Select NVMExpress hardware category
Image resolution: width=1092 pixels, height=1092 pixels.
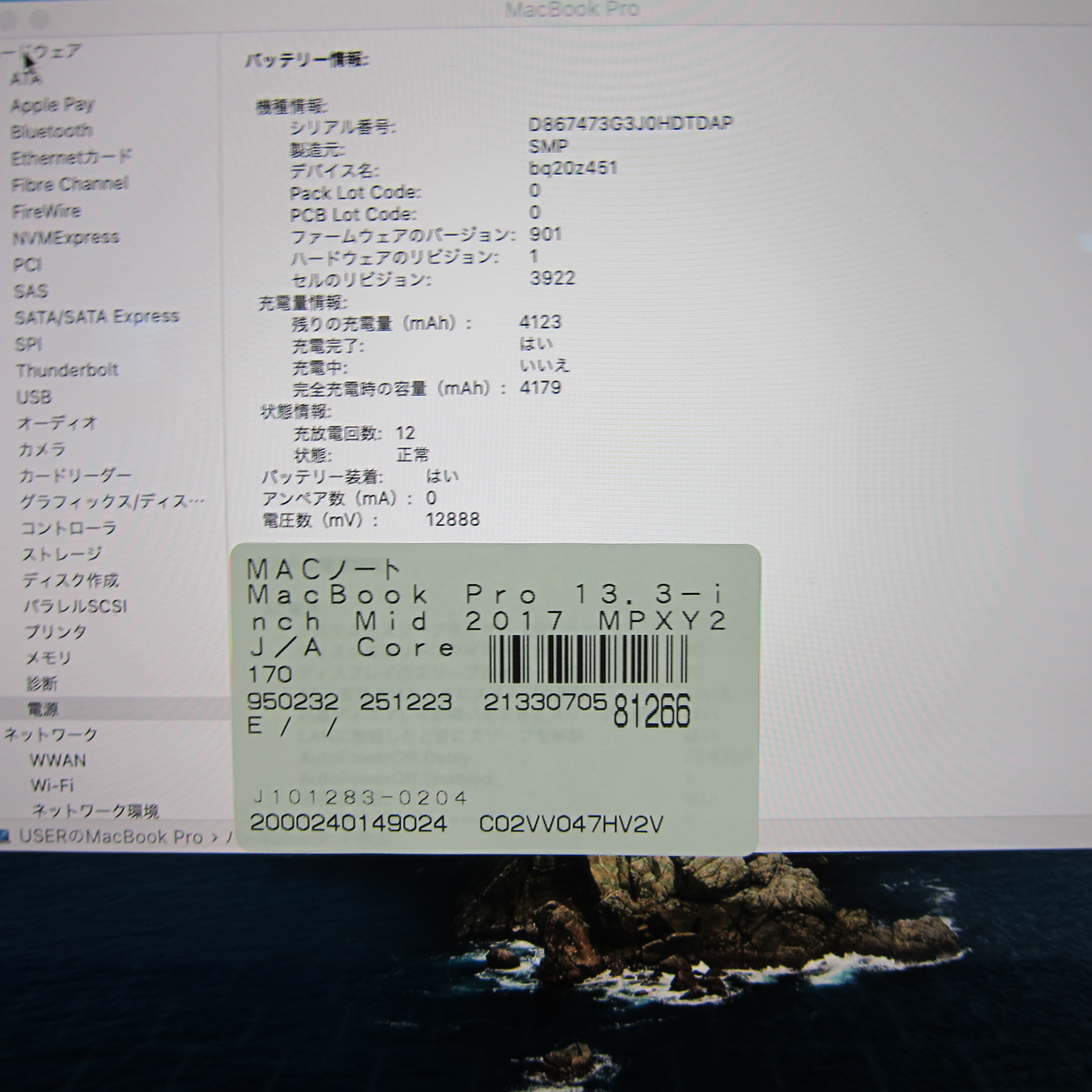(x=66, y=237)
